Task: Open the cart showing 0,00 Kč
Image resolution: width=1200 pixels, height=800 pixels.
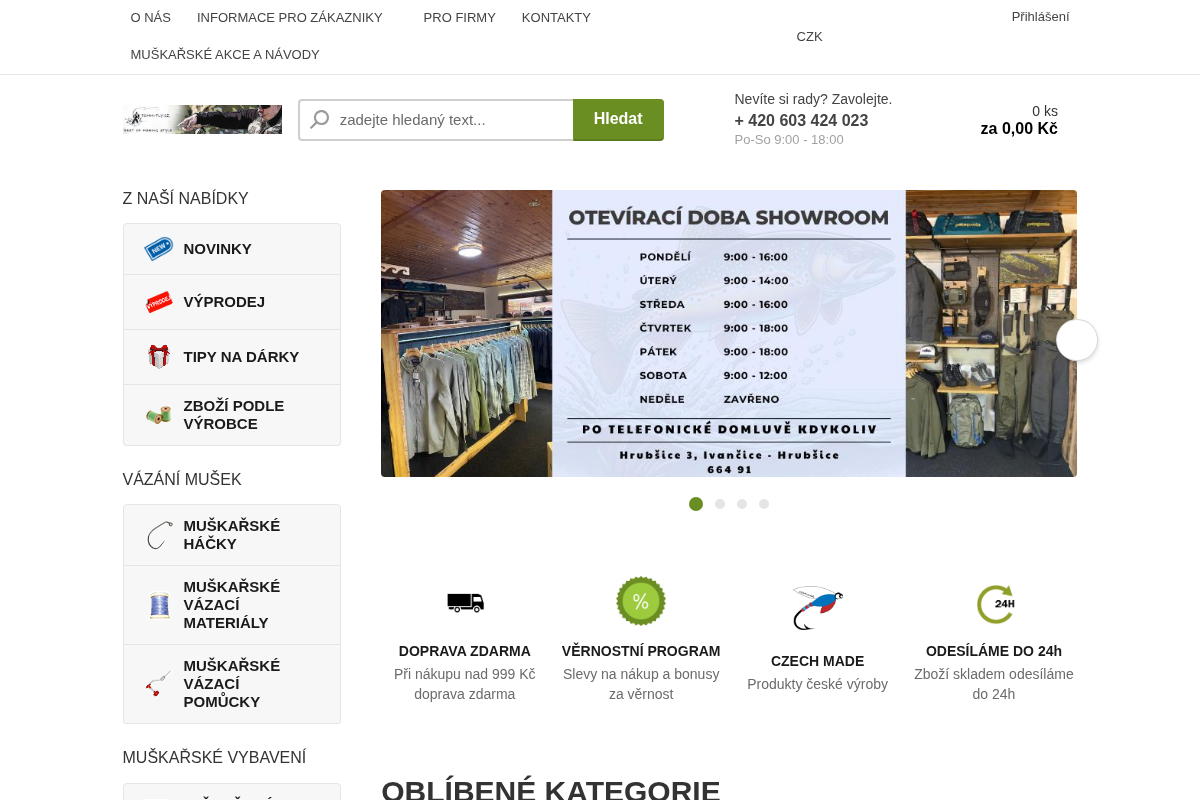Action: pos(1019,120)
